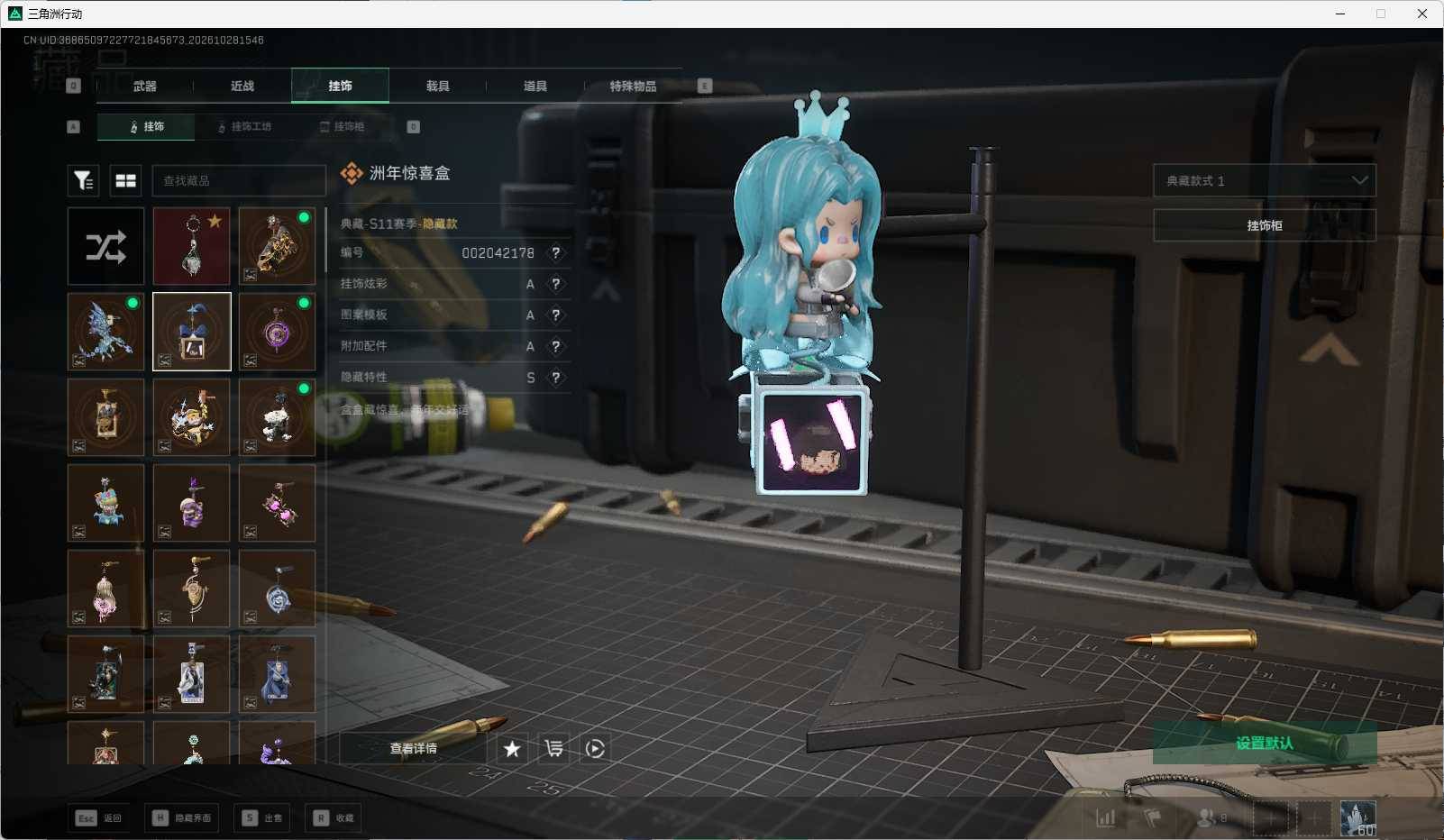Show help for 编号 002042178

pos(556,253)
